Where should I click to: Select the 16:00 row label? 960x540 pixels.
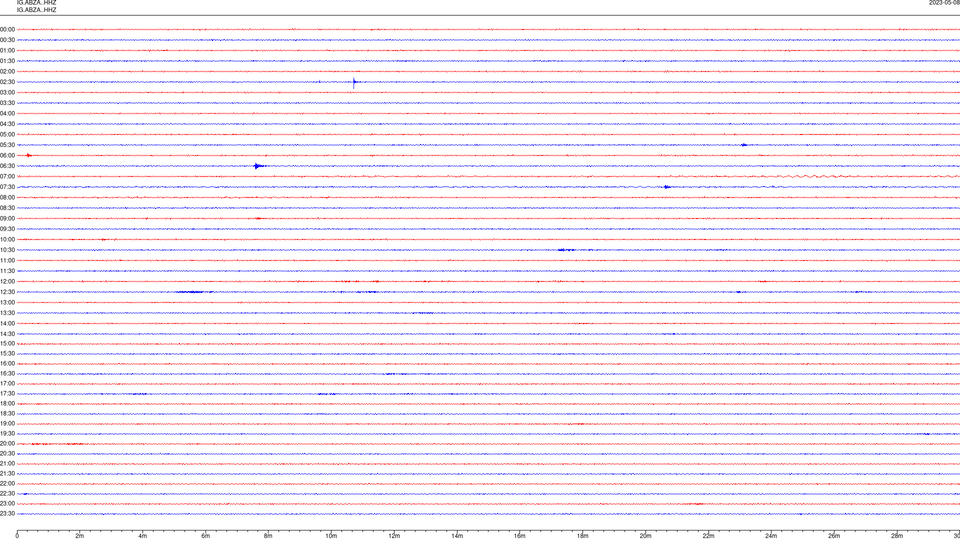point(7,364)
